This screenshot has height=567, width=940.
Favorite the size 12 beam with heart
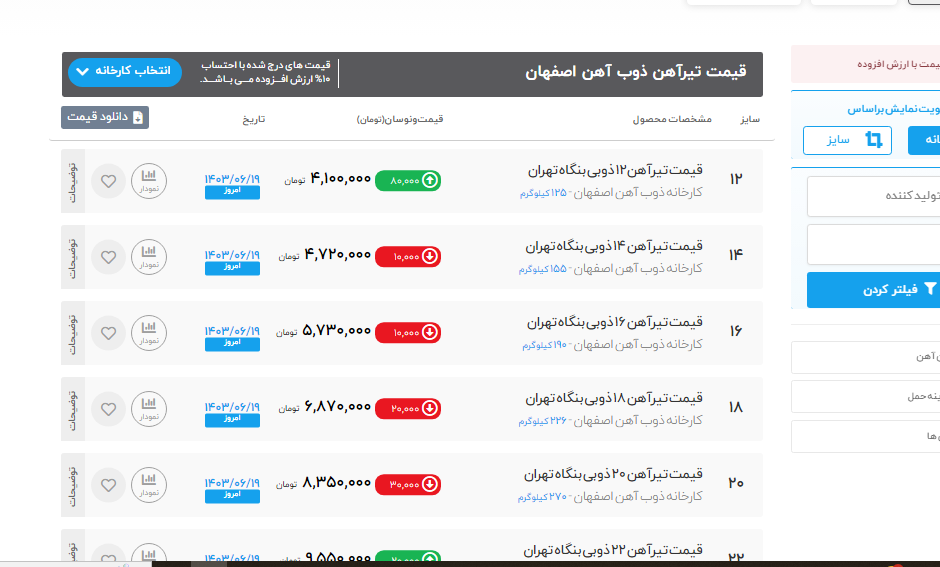109,182
